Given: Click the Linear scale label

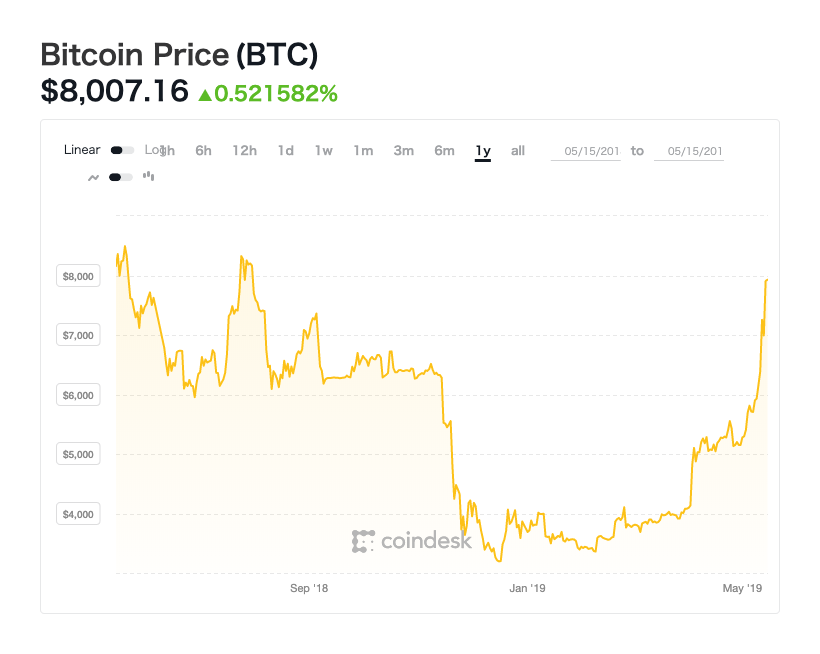Looking at the screenshot, I should [x=82, y=150].
